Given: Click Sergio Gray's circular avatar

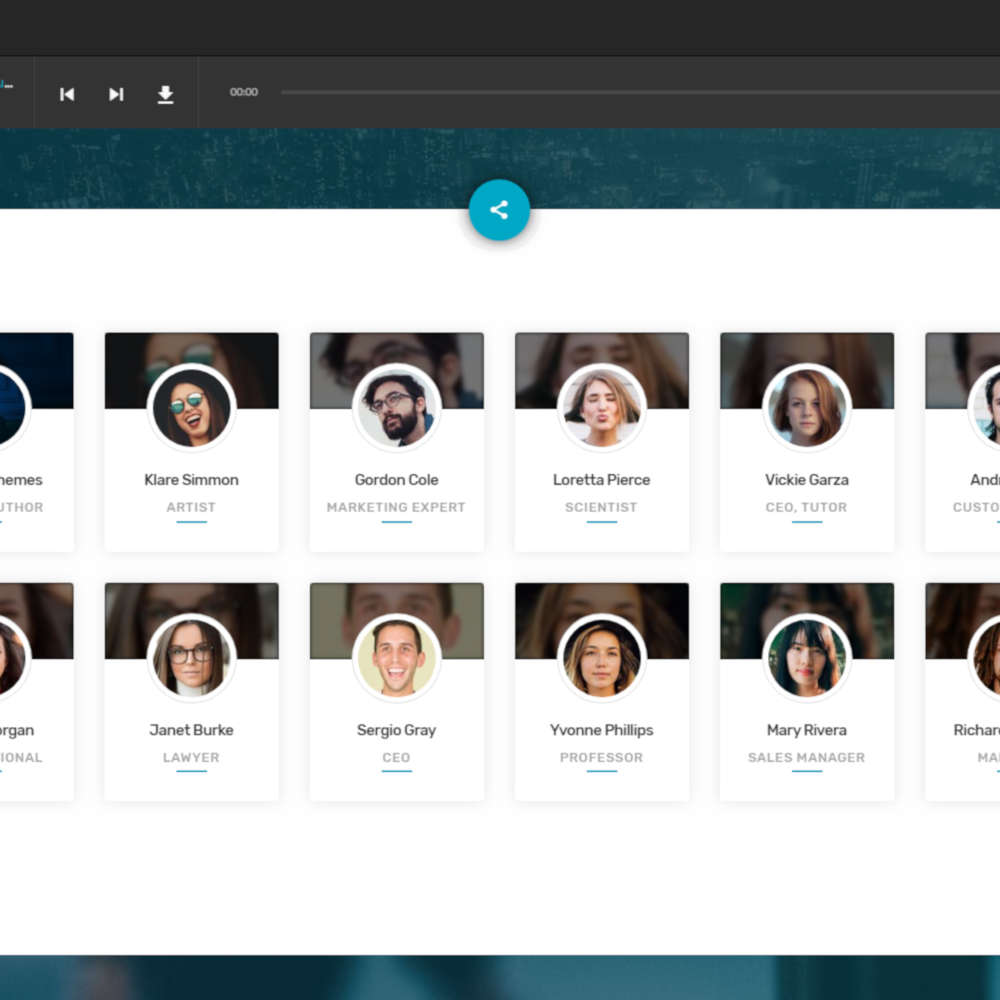Looking at the screenshot, I should 397,658.
